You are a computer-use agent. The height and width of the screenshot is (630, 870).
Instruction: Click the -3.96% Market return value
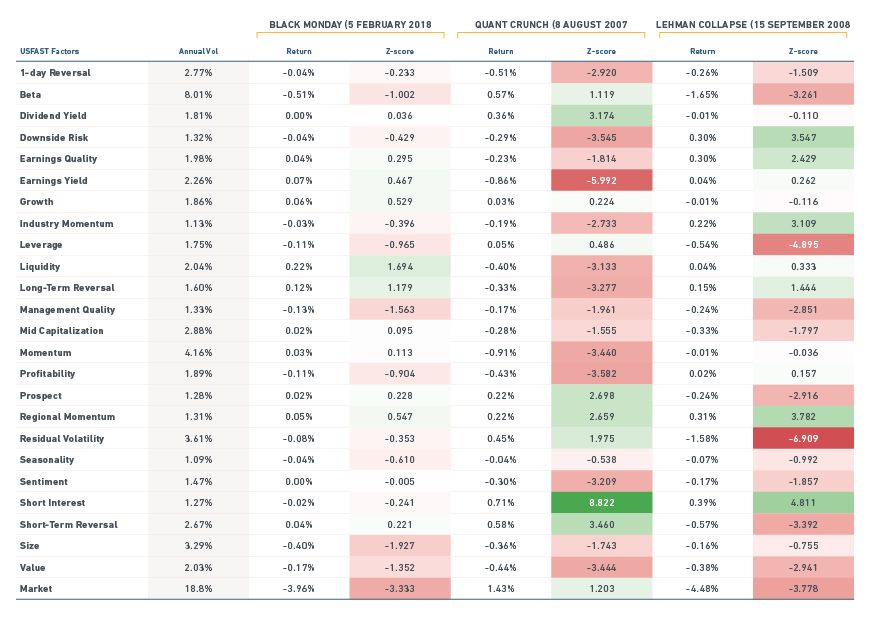point(298,589)
